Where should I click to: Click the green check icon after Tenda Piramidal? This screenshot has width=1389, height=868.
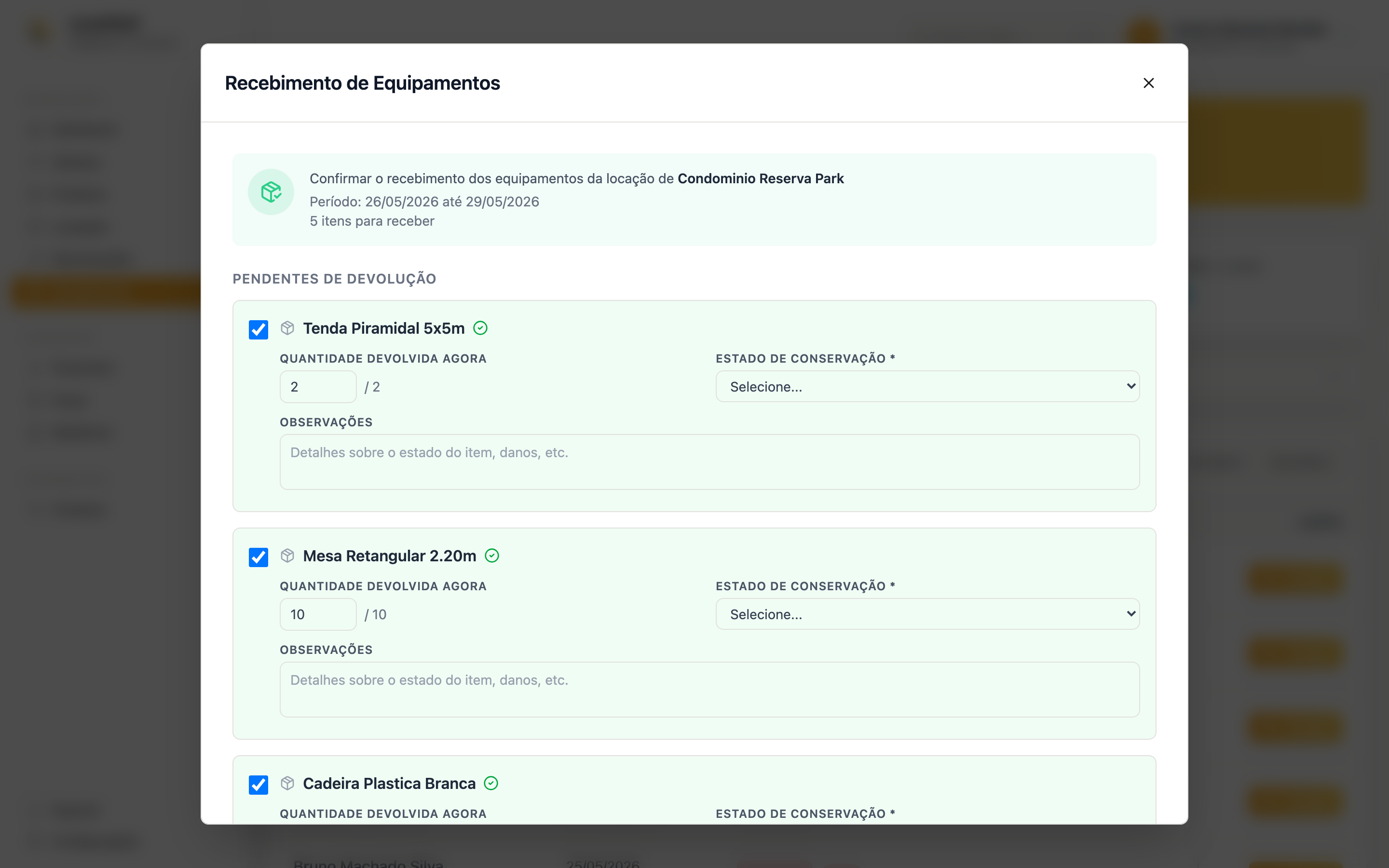(480, 328)
